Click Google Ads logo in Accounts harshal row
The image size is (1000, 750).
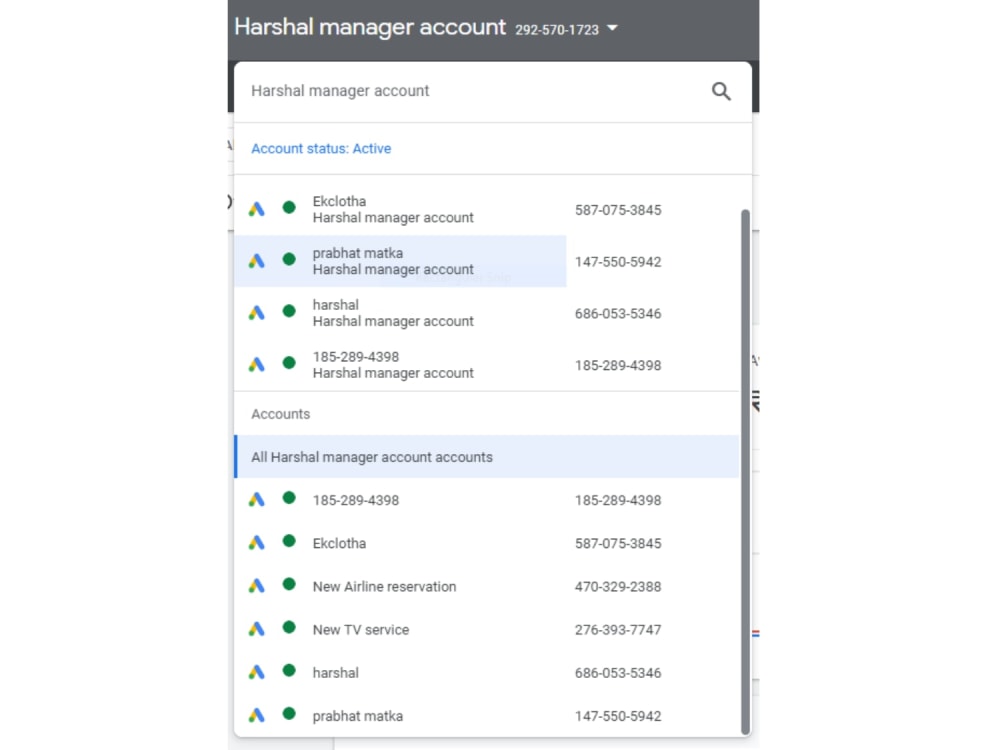256,672
